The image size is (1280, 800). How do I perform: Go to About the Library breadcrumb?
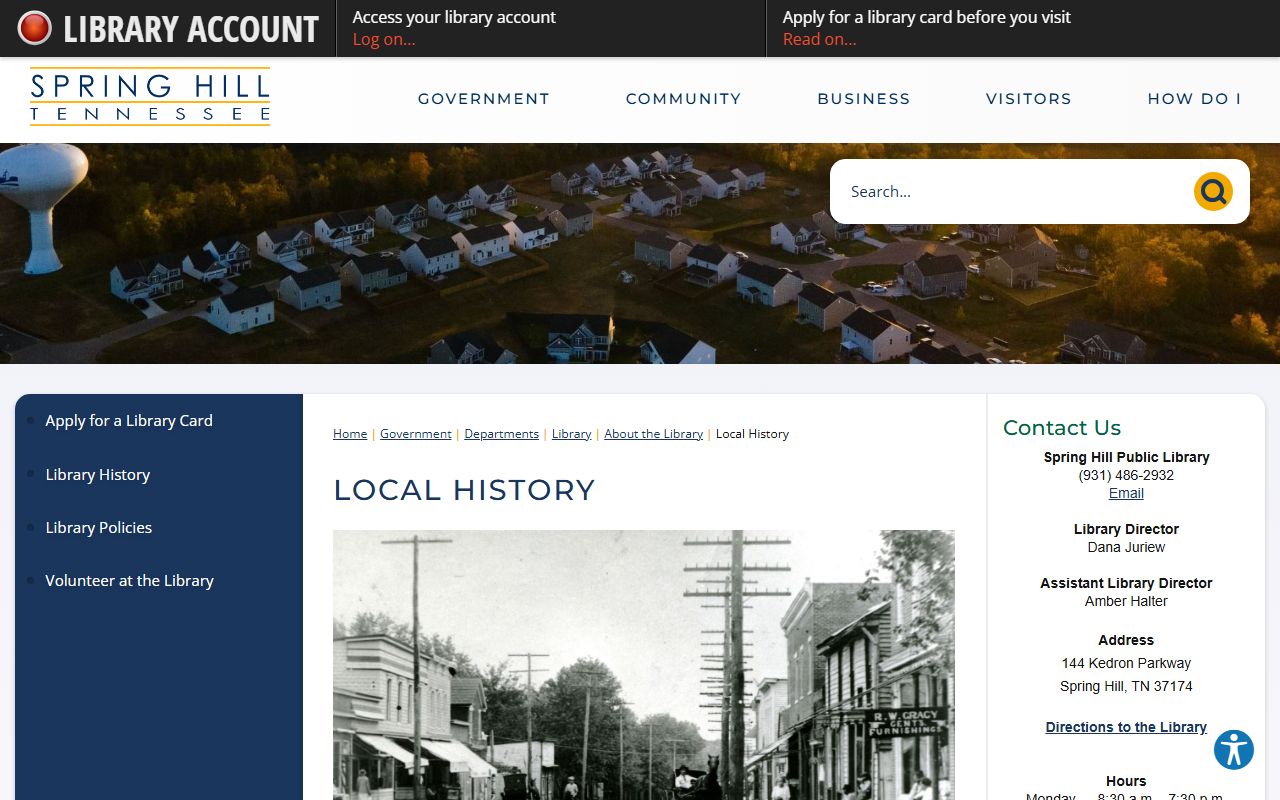[654, 434]
